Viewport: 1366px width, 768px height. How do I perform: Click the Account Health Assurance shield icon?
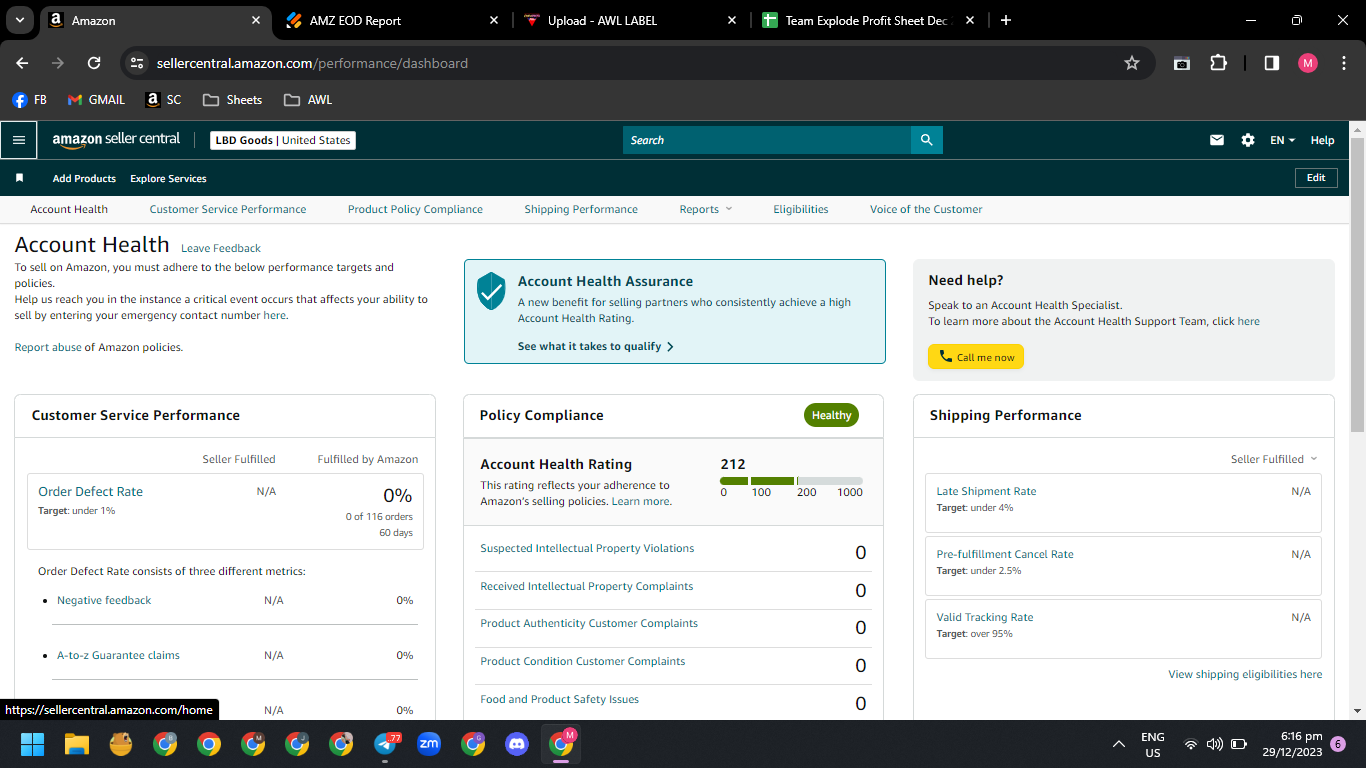491,290
